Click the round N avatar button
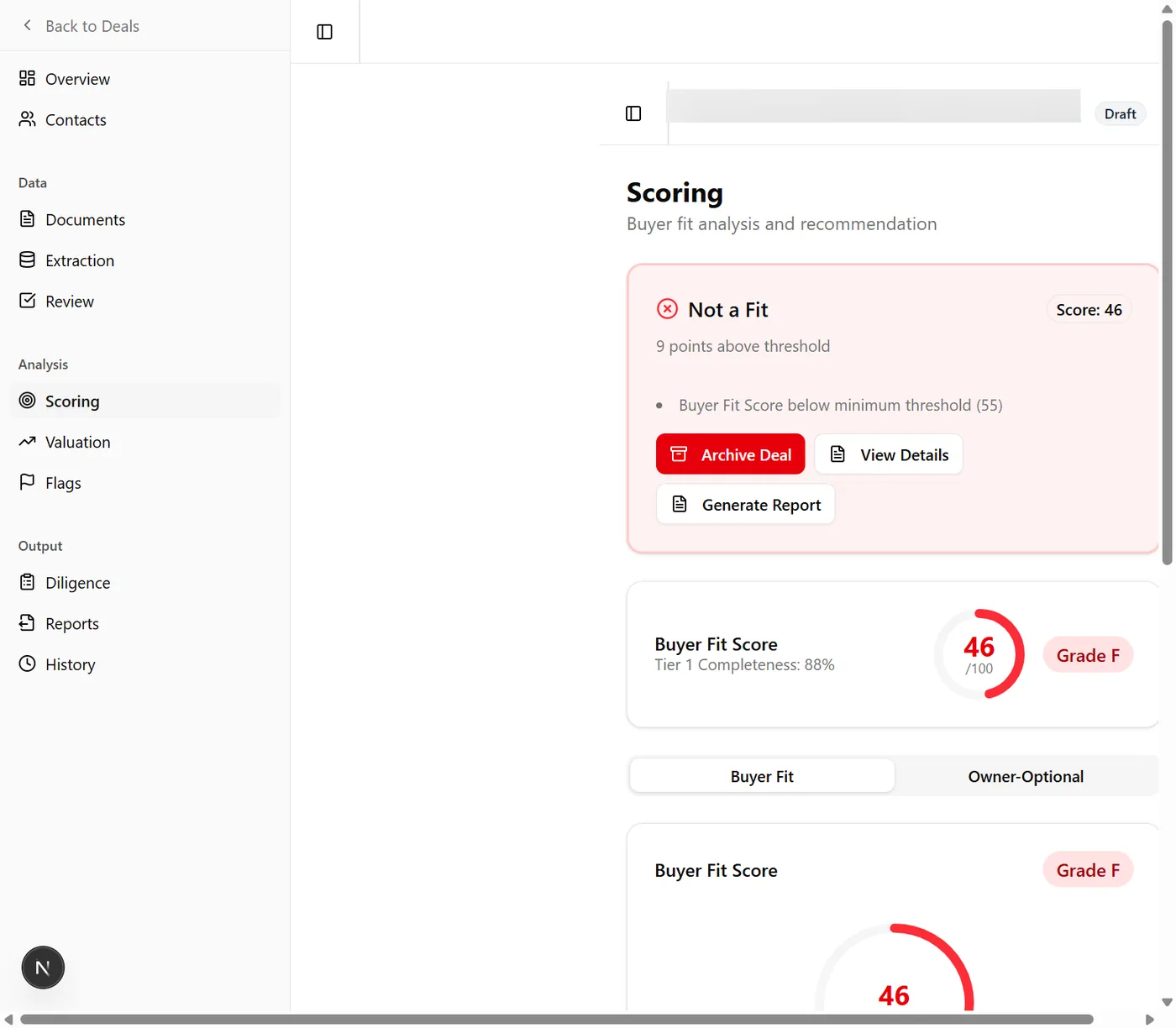This screenshot has width=1176, height=1028. (43, 968)
